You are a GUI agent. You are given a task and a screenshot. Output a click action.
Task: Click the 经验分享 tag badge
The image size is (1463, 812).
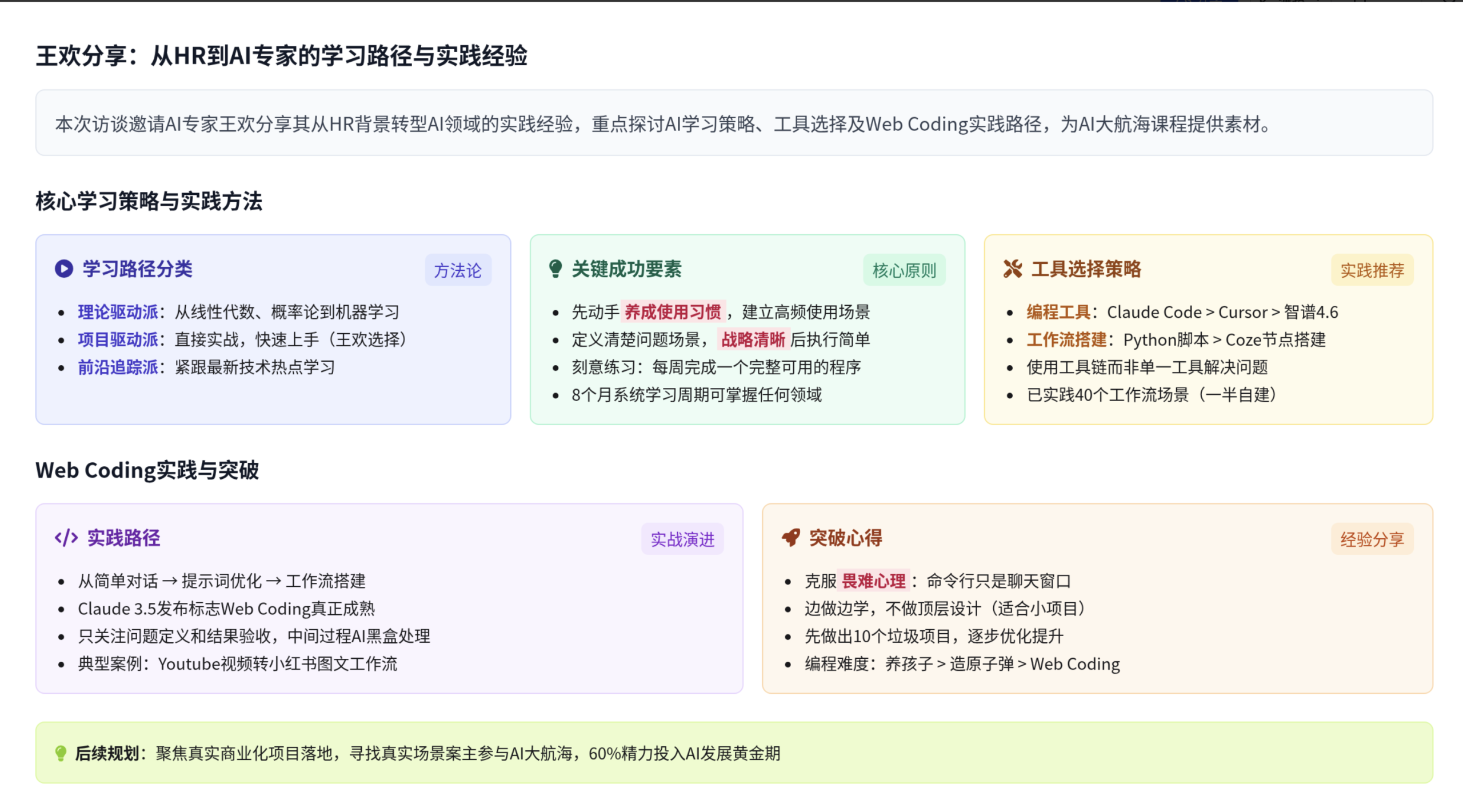(x=1372, y=539)
